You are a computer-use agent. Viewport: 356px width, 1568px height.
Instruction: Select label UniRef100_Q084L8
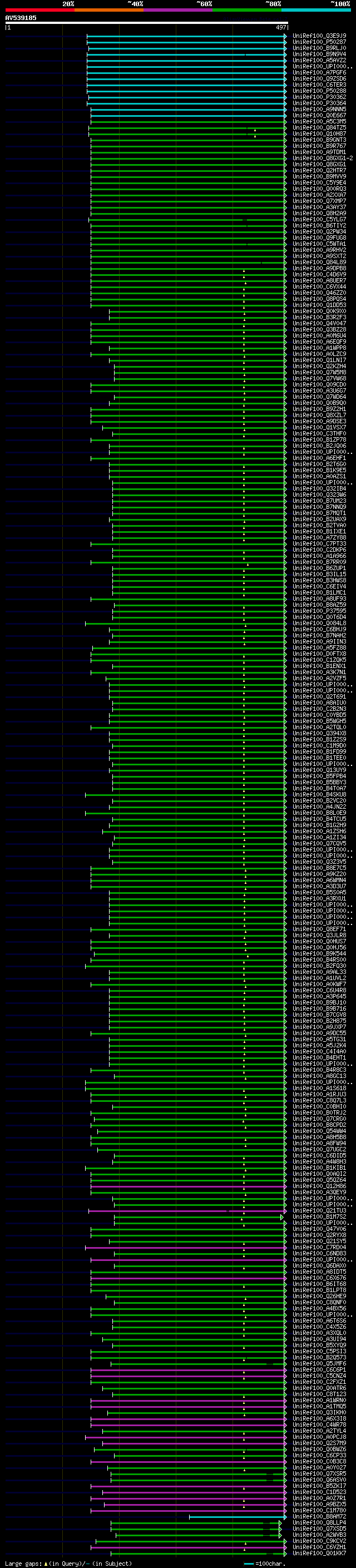coord(319,624)
